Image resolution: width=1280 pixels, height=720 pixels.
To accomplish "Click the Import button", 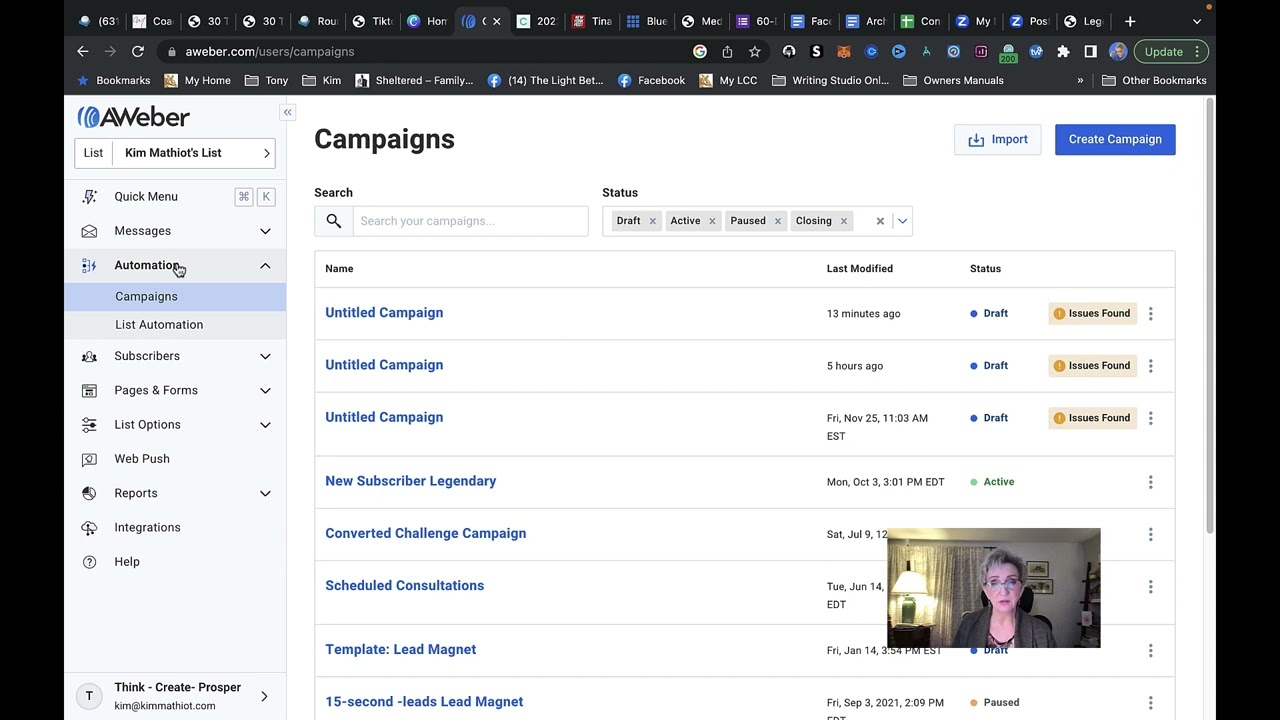I will (997, 139).
